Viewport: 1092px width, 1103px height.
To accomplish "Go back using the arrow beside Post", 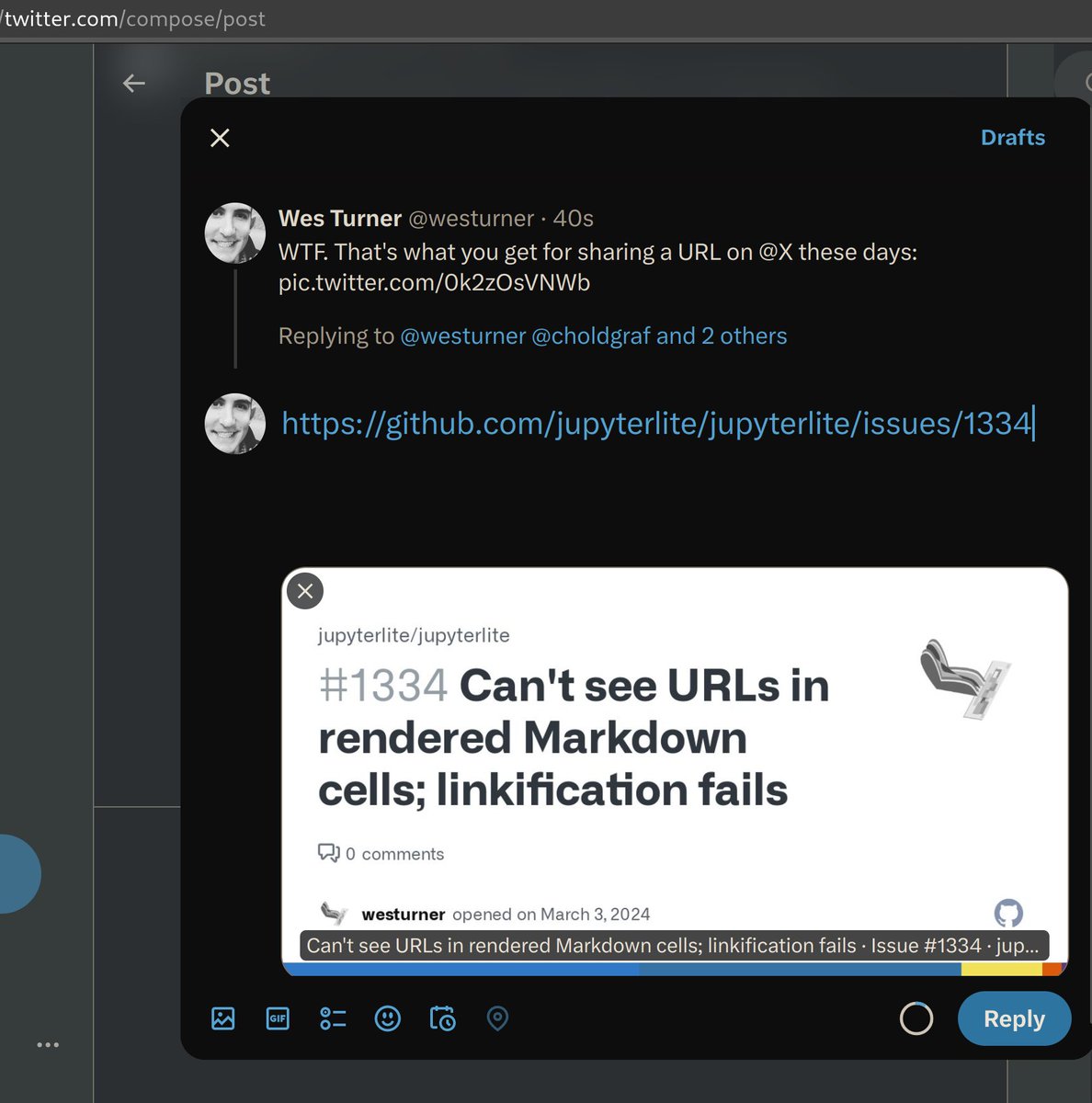I will click(134, 84).
